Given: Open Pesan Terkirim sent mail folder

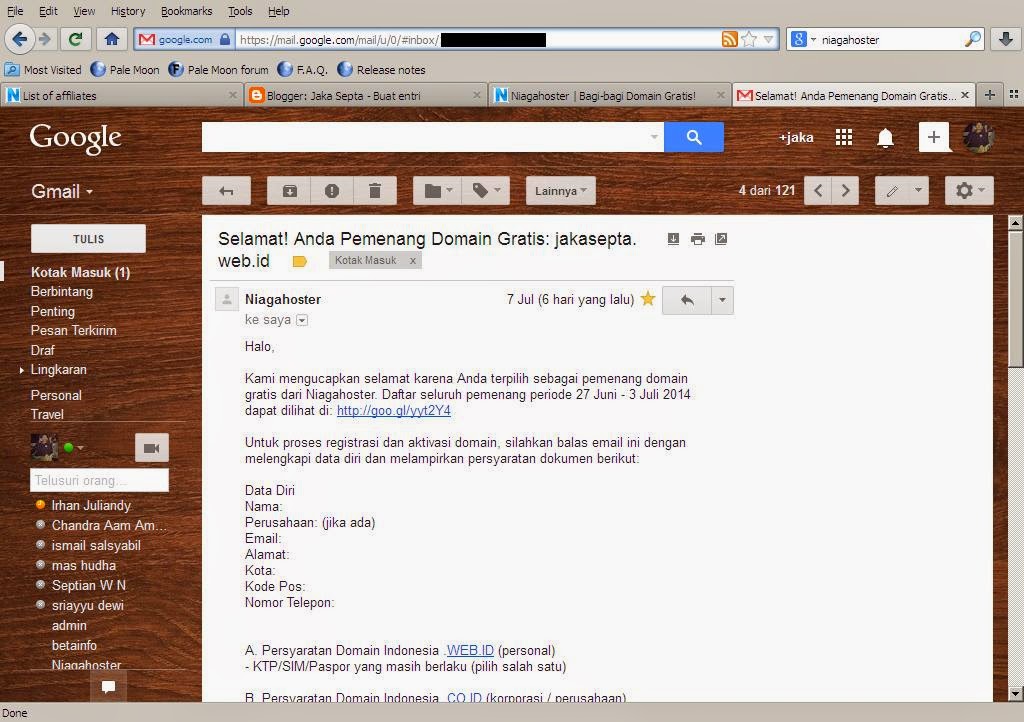Looking at the screenshot, I should pyautogui.click(x=73, y=330).
